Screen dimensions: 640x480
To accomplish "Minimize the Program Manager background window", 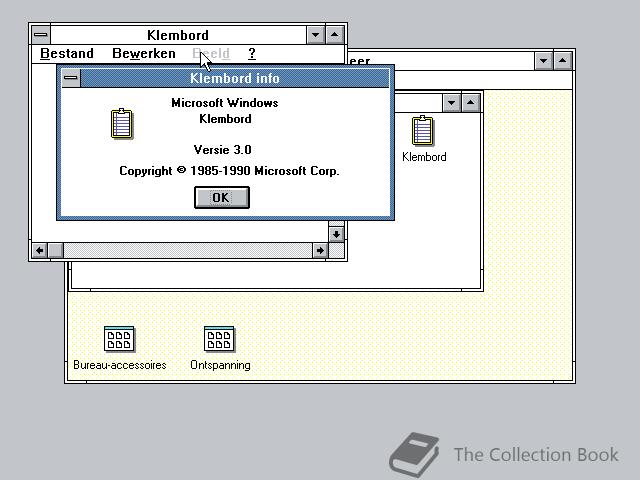I will click(544, 61).
